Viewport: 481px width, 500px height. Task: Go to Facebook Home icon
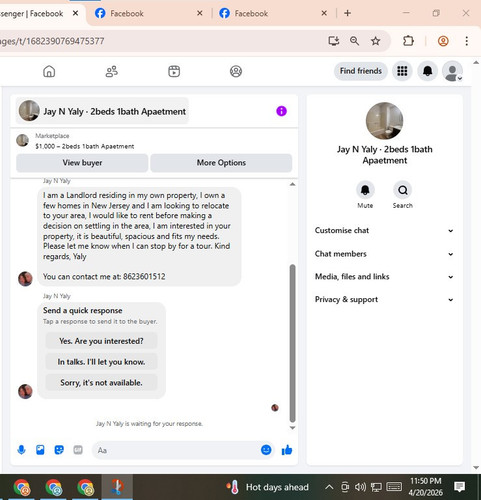point(49,71)
